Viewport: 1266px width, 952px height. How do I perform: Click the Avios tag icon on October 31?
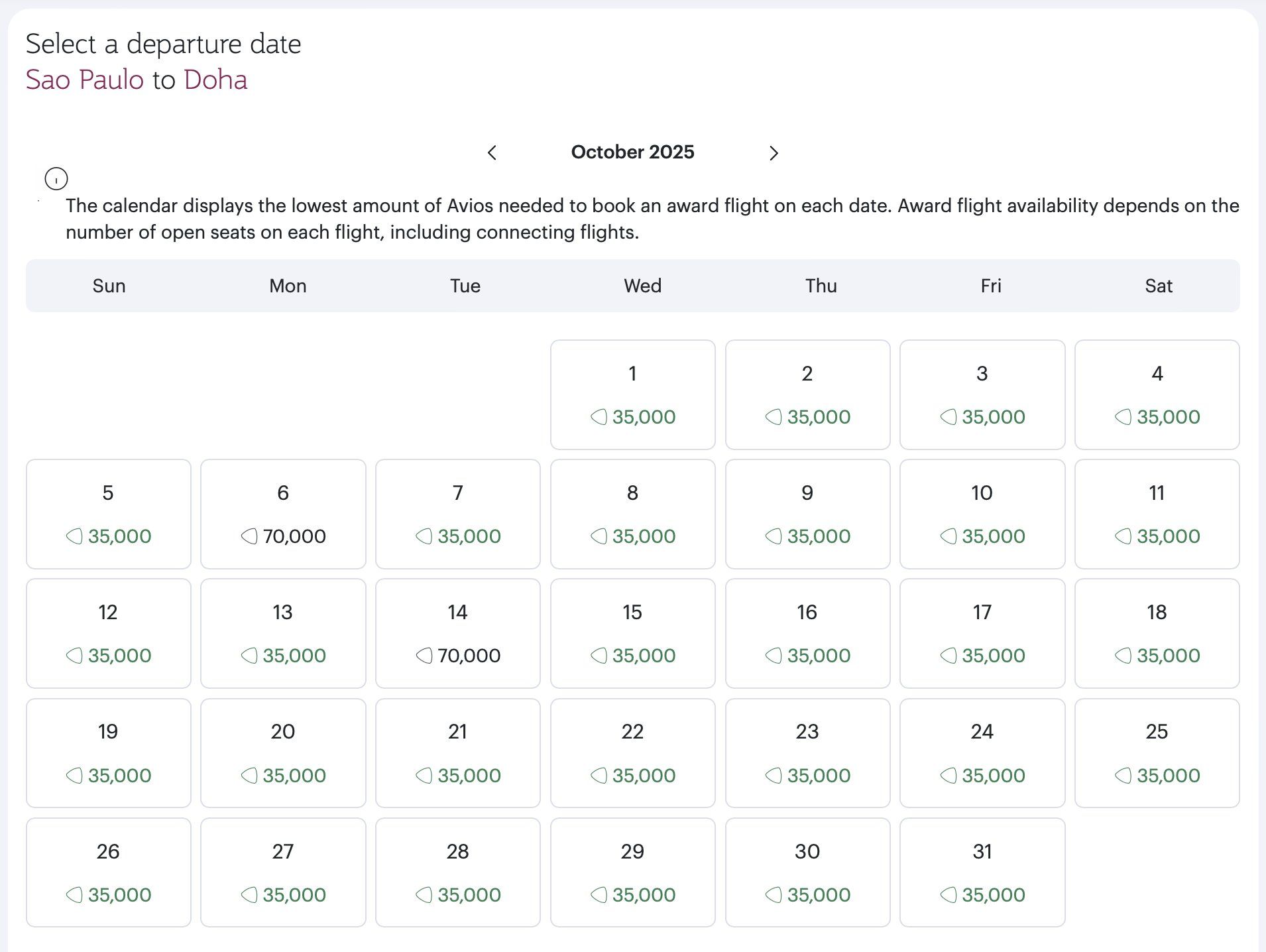pyautogui.click(x=949, y=895)
